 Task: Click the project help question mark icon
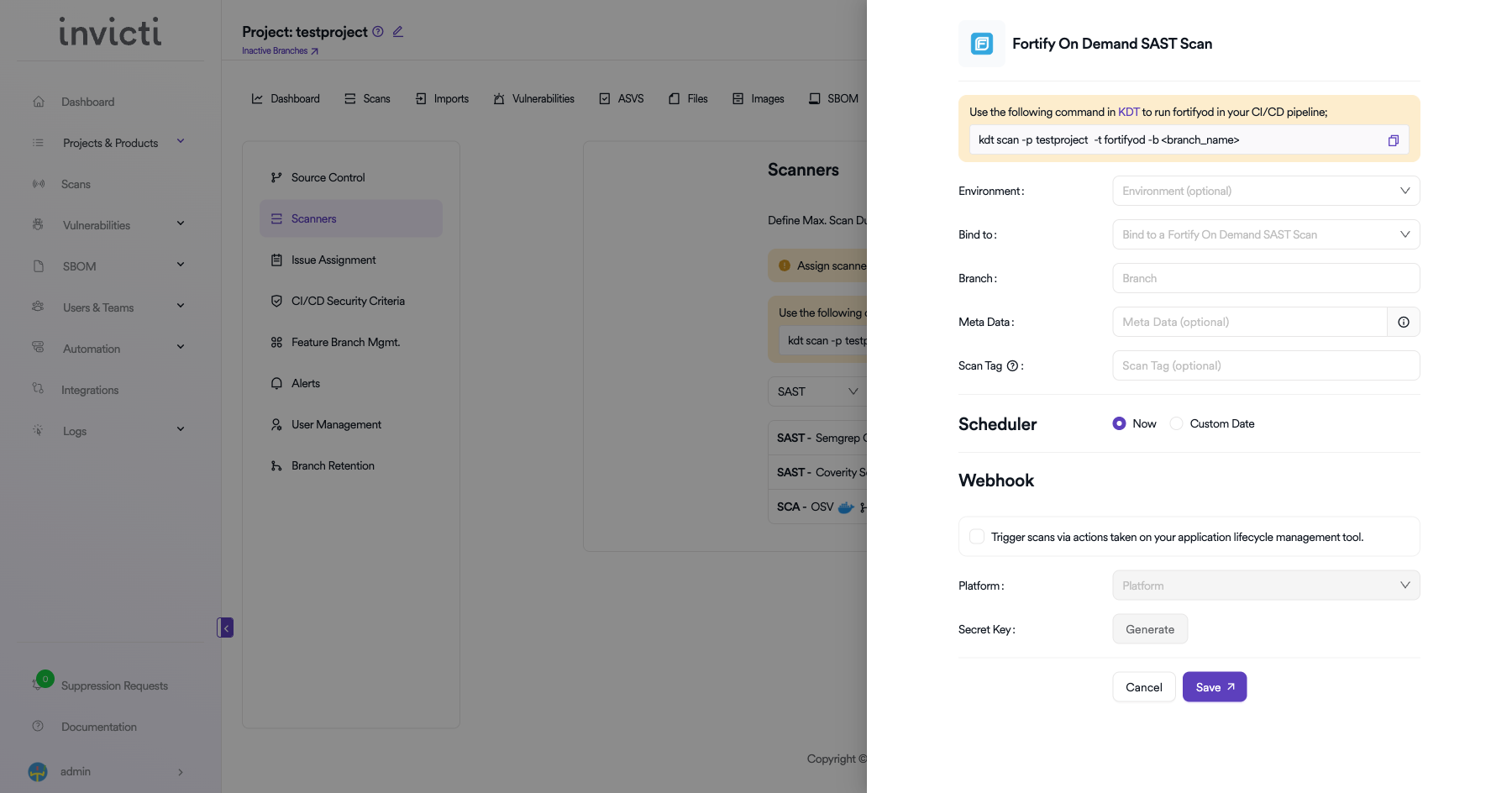(x=378, y=32)
